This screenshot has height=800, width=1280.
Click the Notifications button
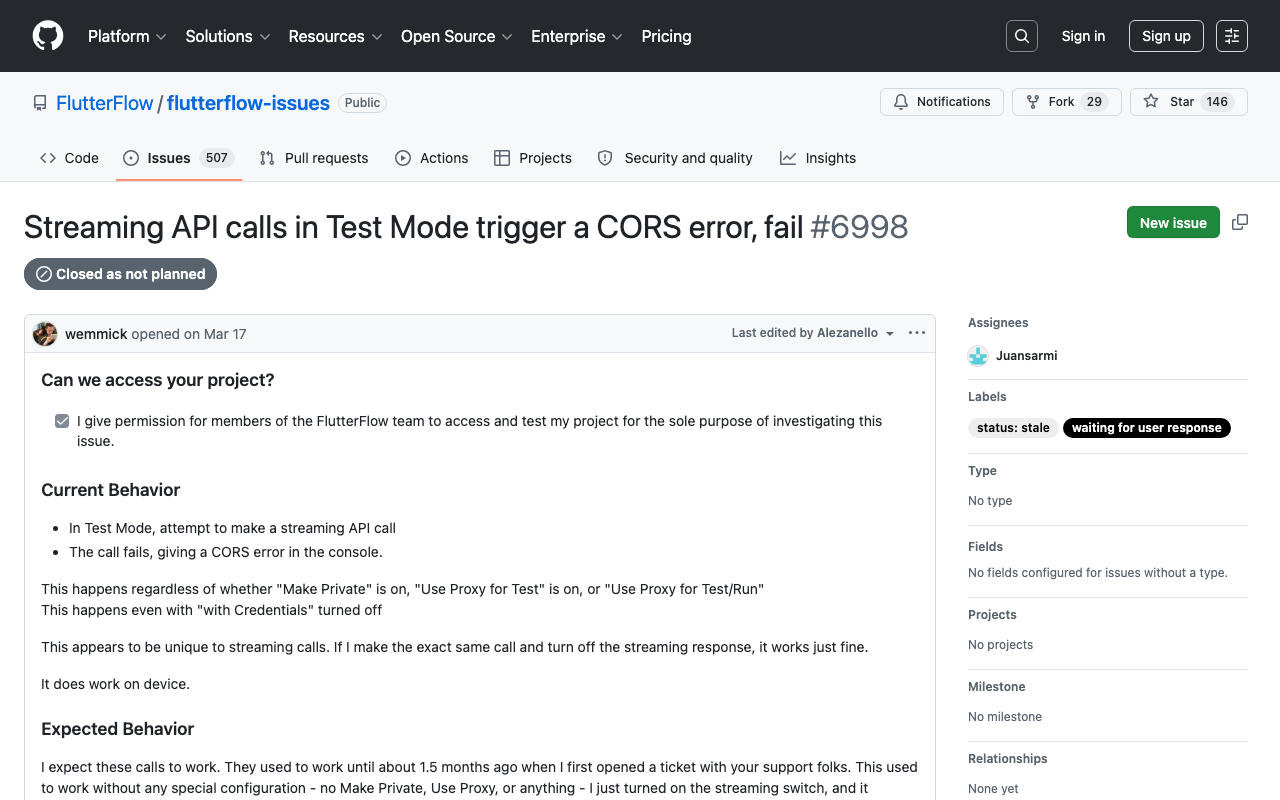tap(942, 102)
